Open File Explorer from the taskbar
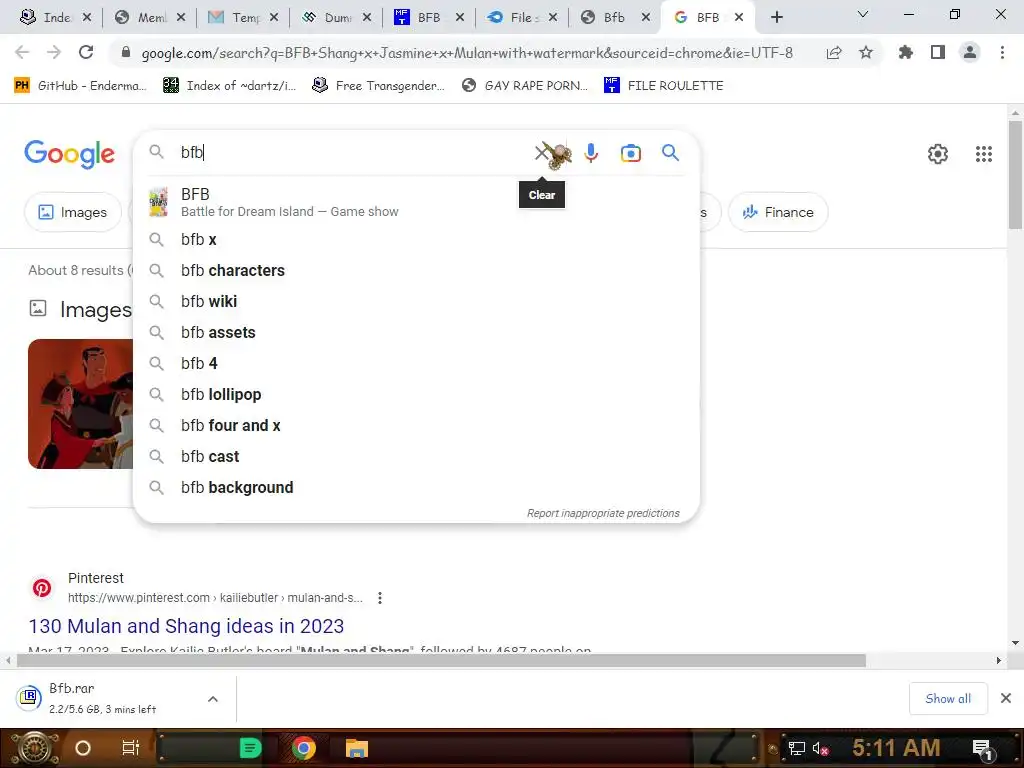The image size is (1024, 768). (357, 748)
